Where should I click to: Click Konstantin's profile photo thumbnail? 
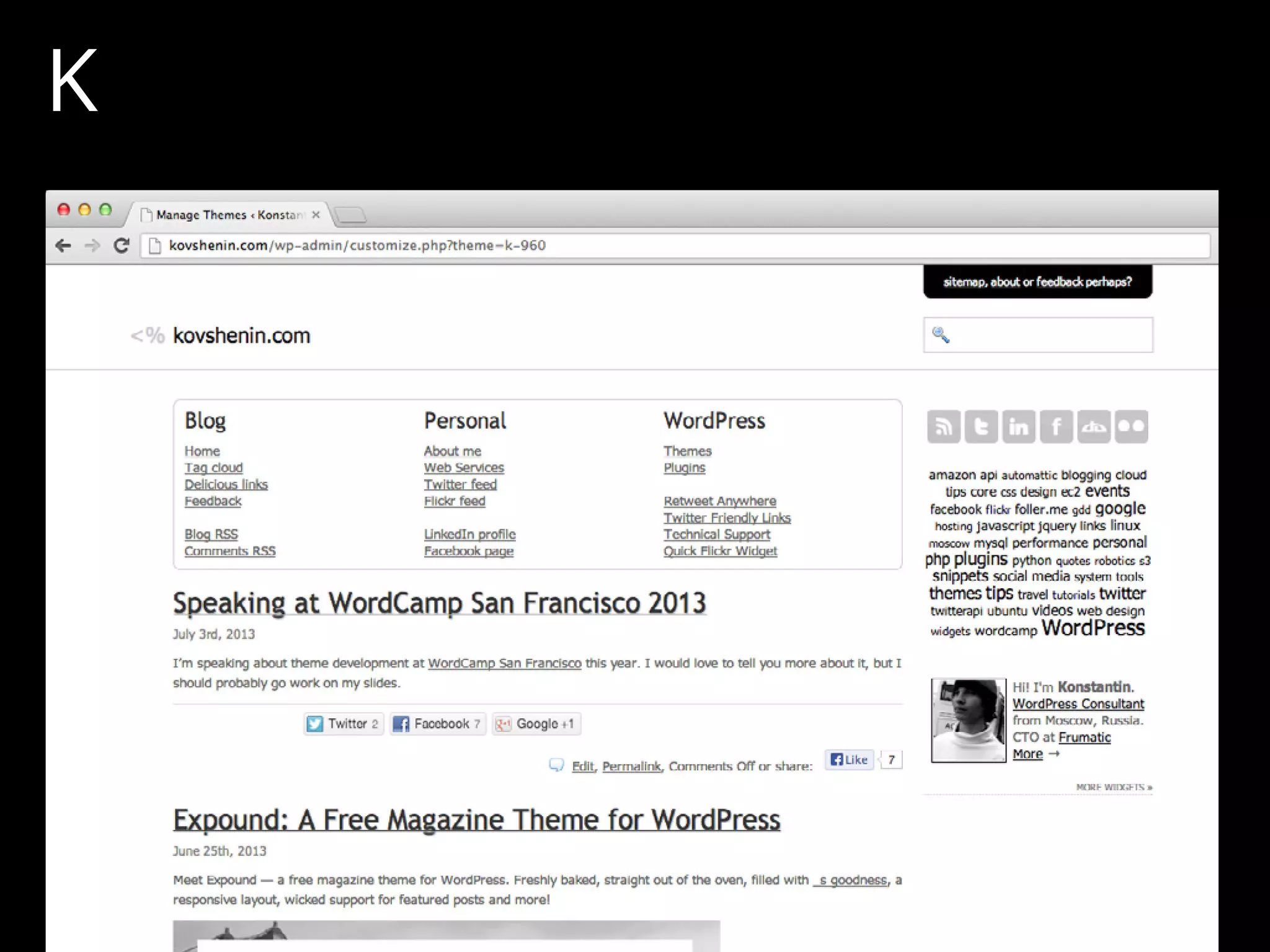pos(968,720)
